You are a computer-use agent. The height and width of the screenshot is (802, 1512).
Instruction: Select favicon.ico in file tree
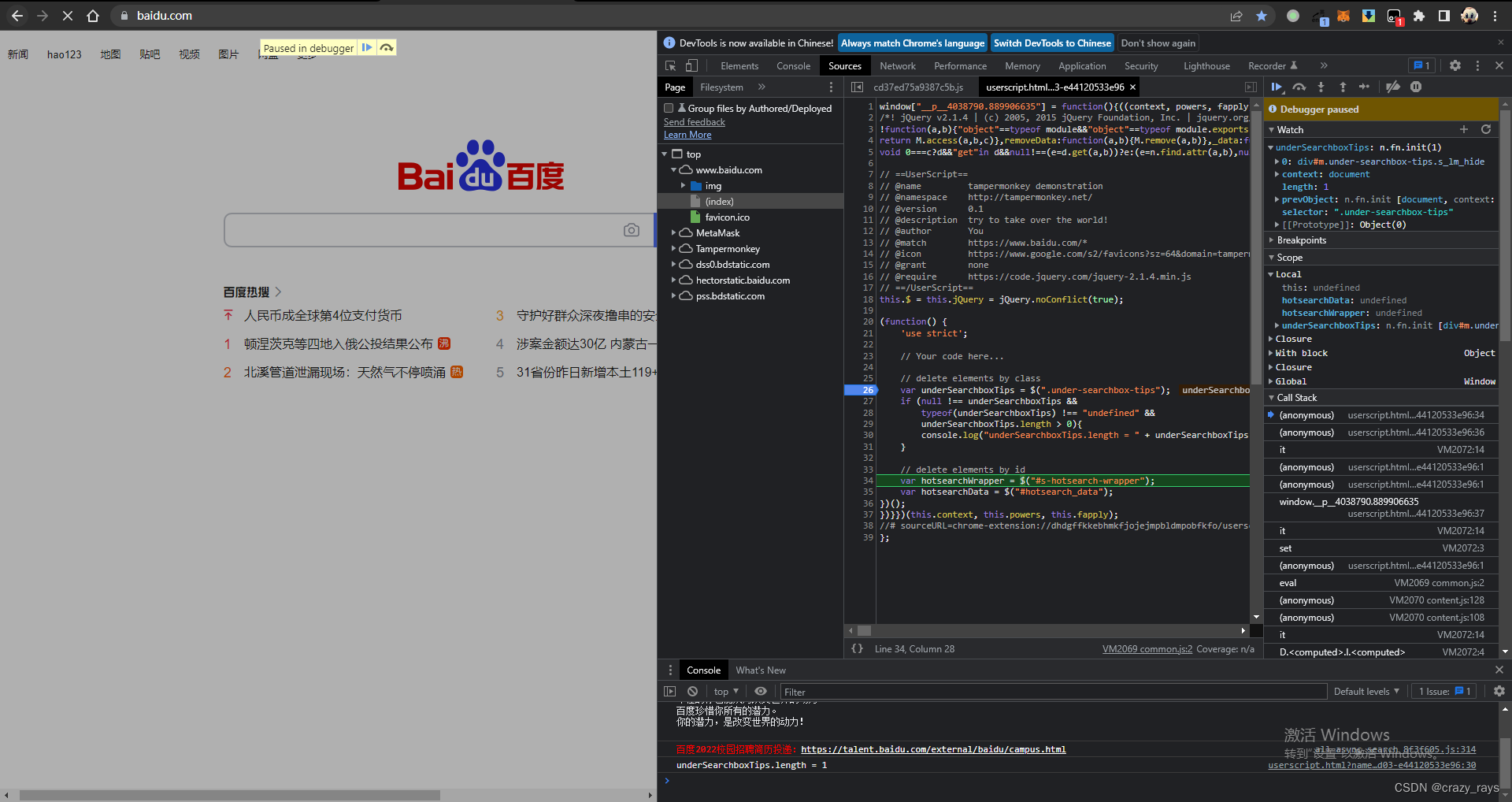point(727,217)
